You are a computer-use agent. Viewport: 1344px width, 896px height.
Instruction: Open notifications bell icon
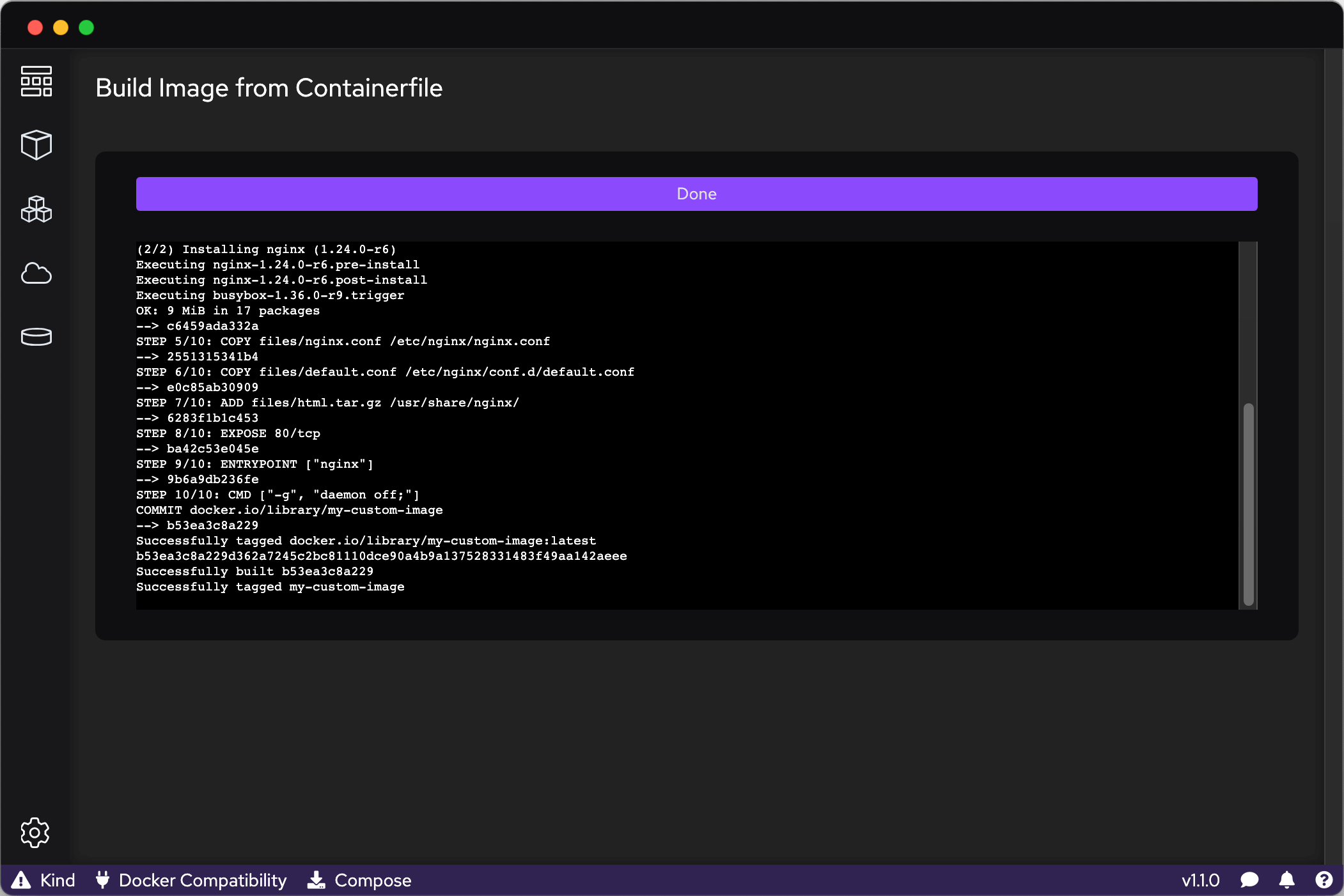(x=1287, y=880)
